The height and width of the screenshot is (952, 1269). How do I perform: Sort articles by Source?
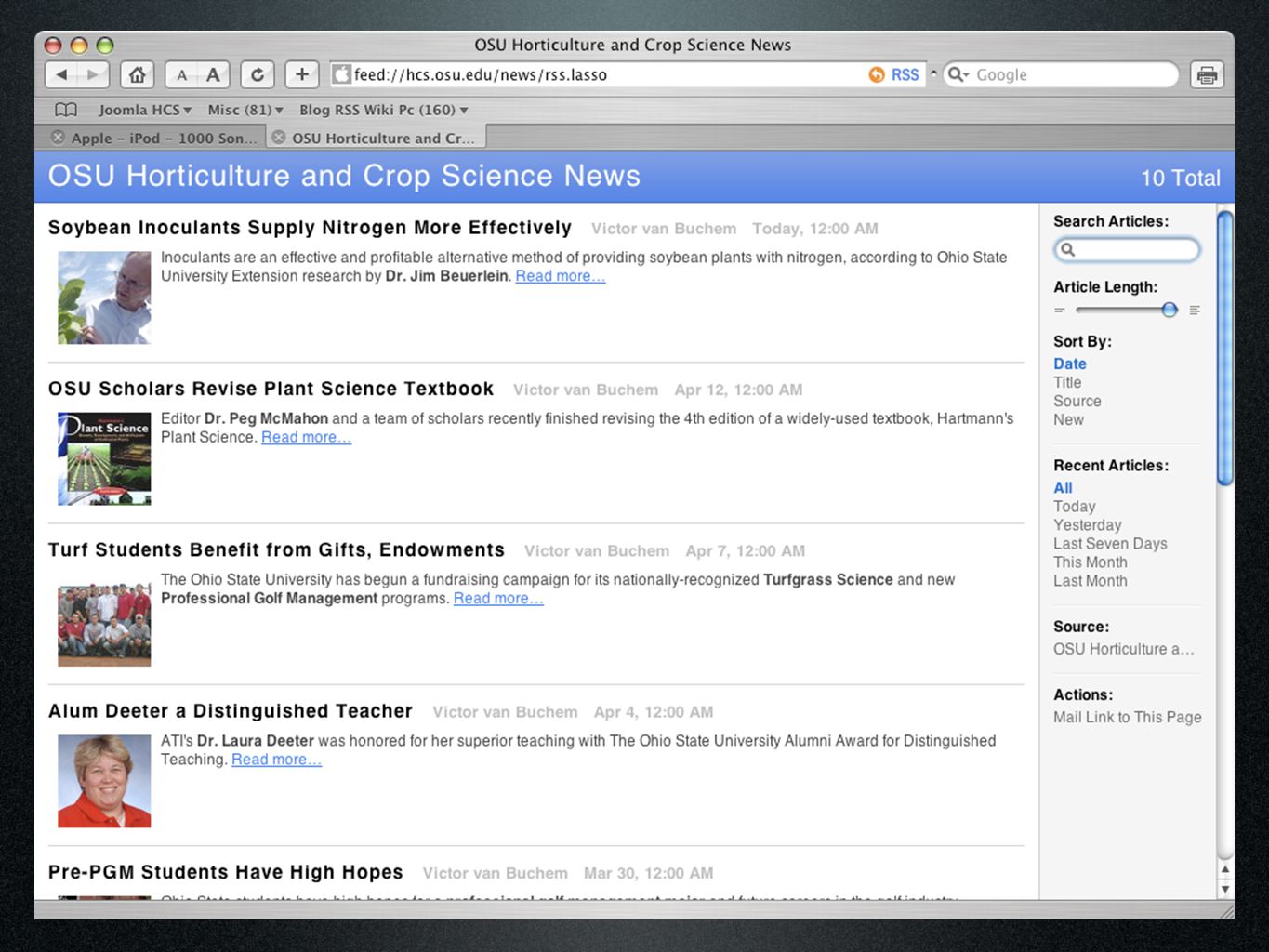point(1077,401)
